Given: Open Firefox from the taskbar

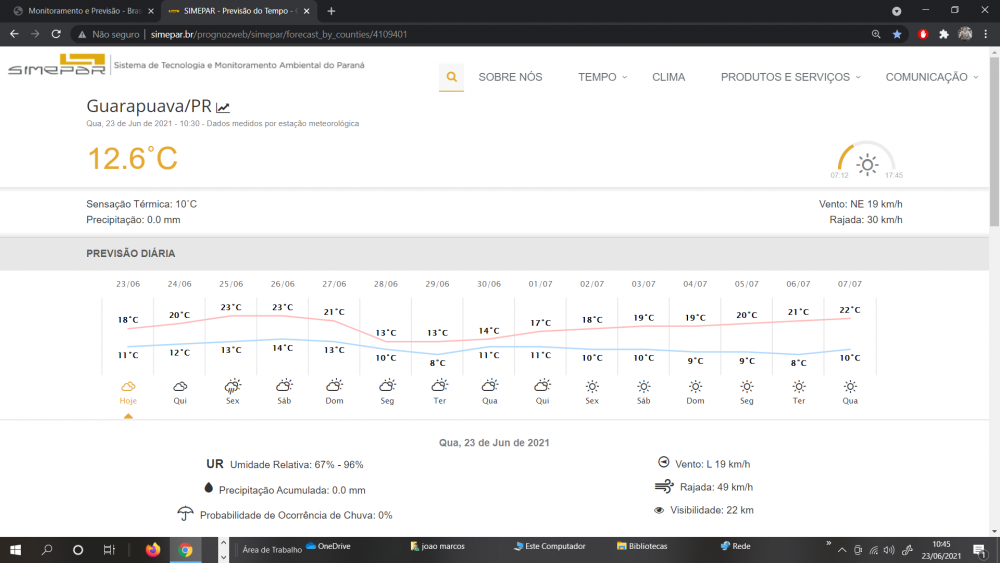Looking at the screenshot, I should [x=153, y=549].
